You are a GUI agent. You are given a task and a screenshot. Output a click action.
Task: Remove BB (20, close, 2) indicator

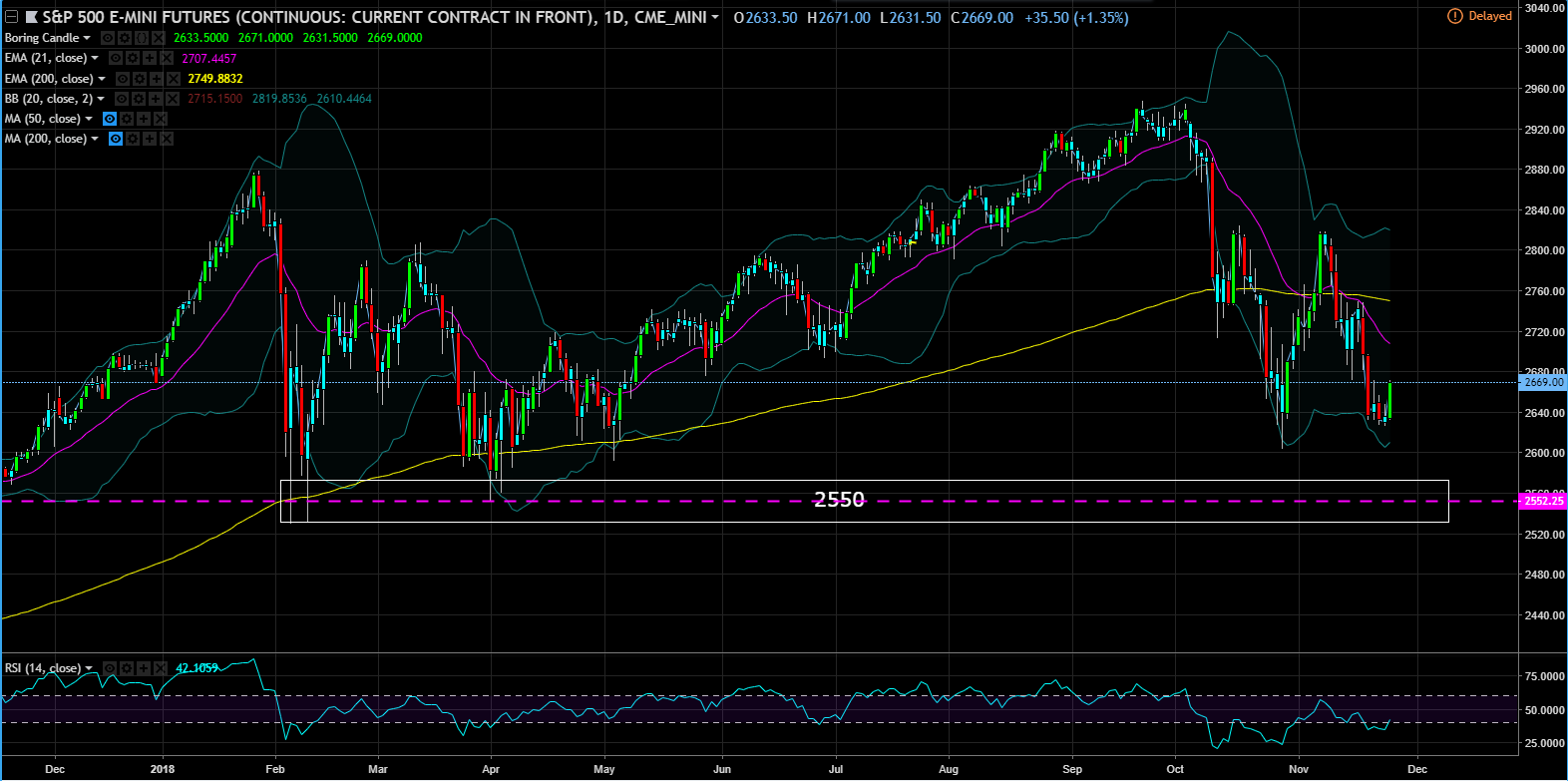[x=173, y=99]
